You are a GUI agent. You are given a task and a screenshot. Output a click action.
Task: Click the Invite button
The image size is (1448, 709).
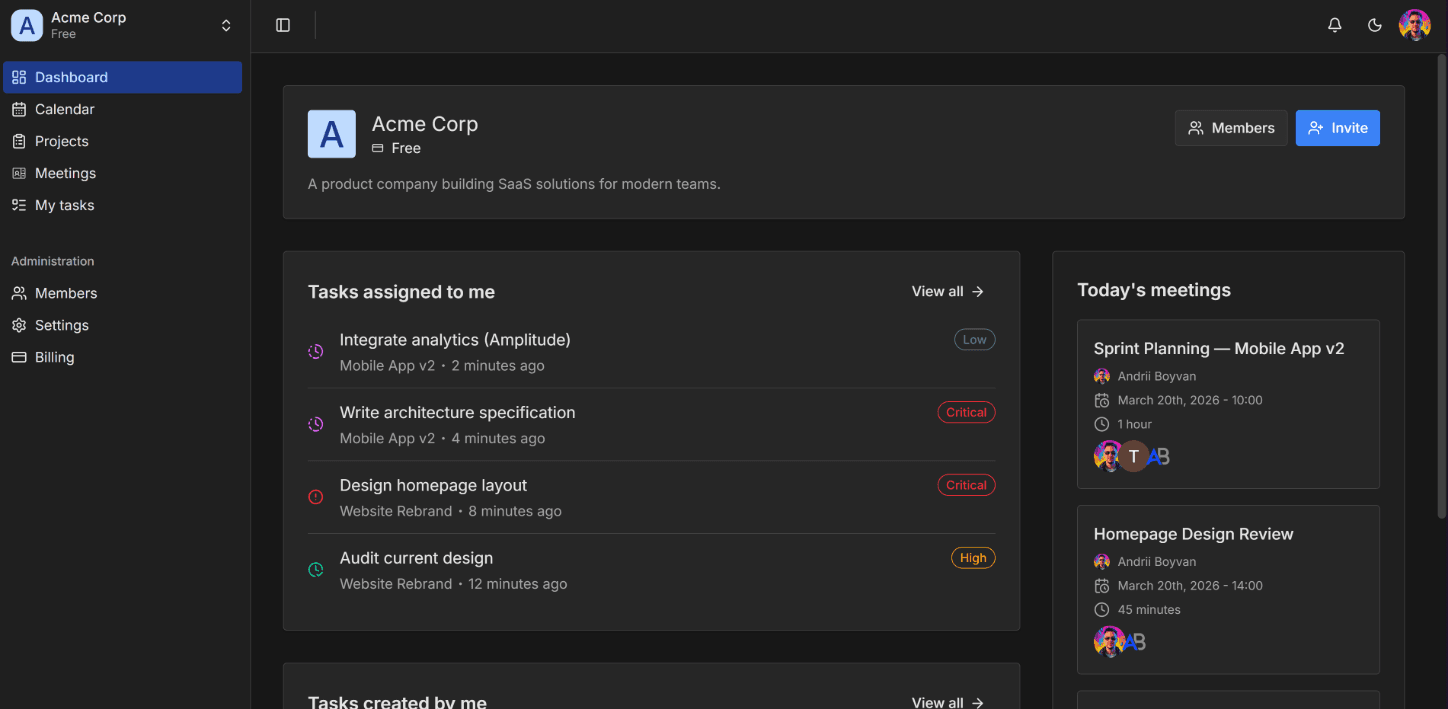tap(1337, 128)
